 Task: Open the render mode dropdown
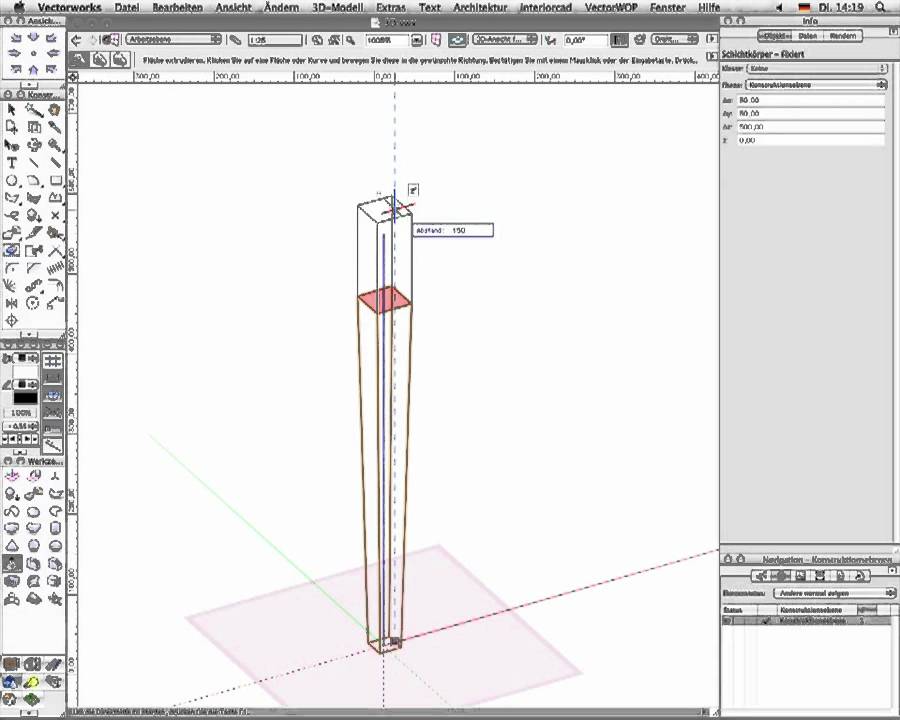coord(674,40)
